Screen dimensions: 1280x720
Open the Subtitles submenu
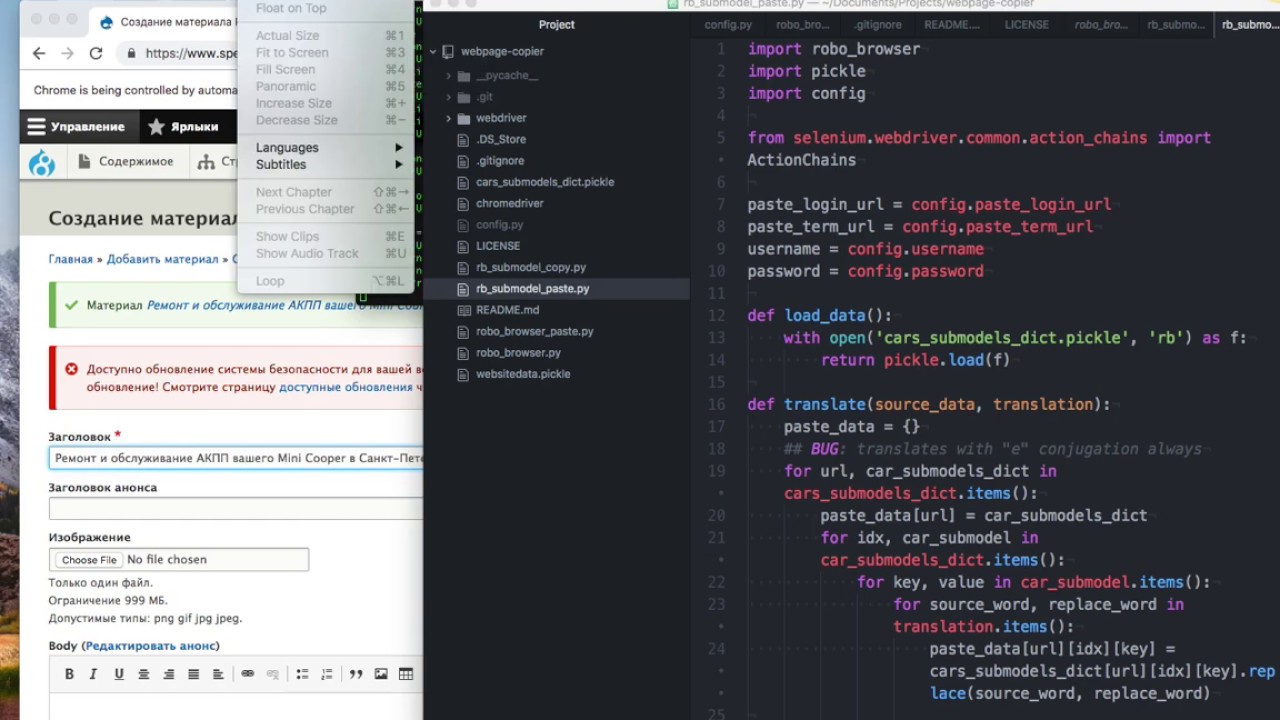326,164
